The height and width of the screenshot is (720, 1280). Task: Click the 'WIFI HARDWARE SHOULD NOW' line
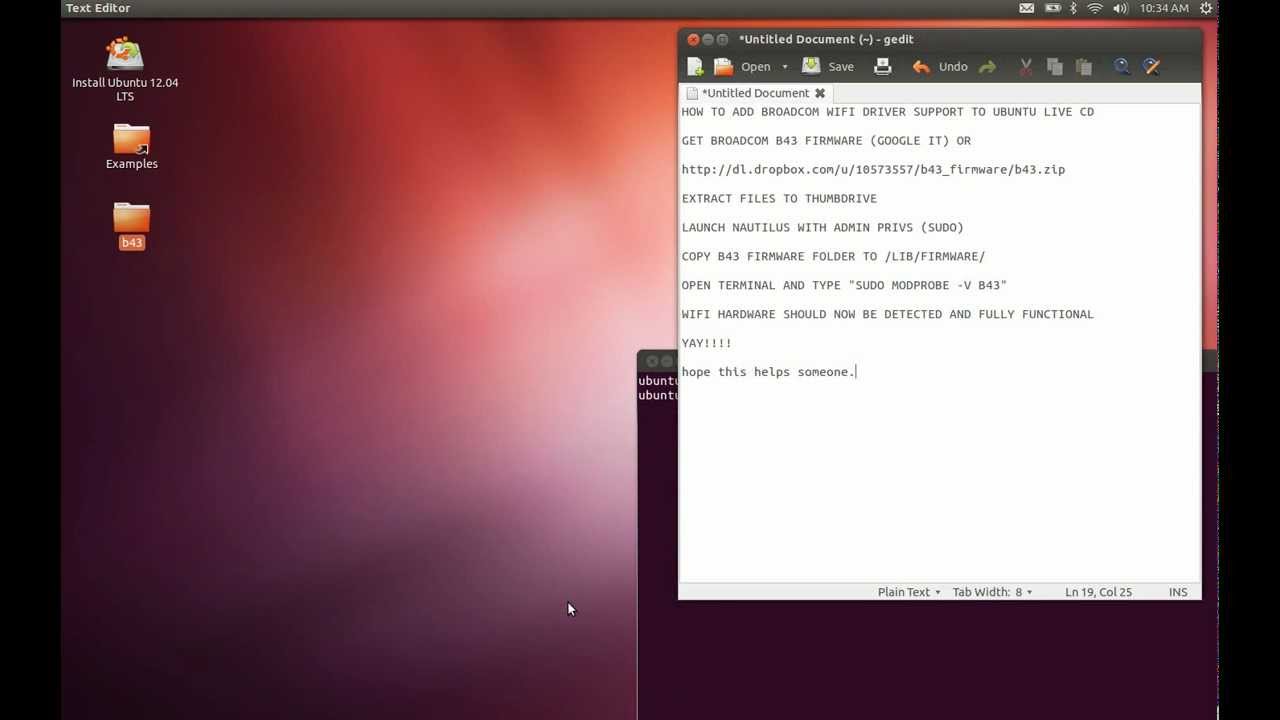888,315
